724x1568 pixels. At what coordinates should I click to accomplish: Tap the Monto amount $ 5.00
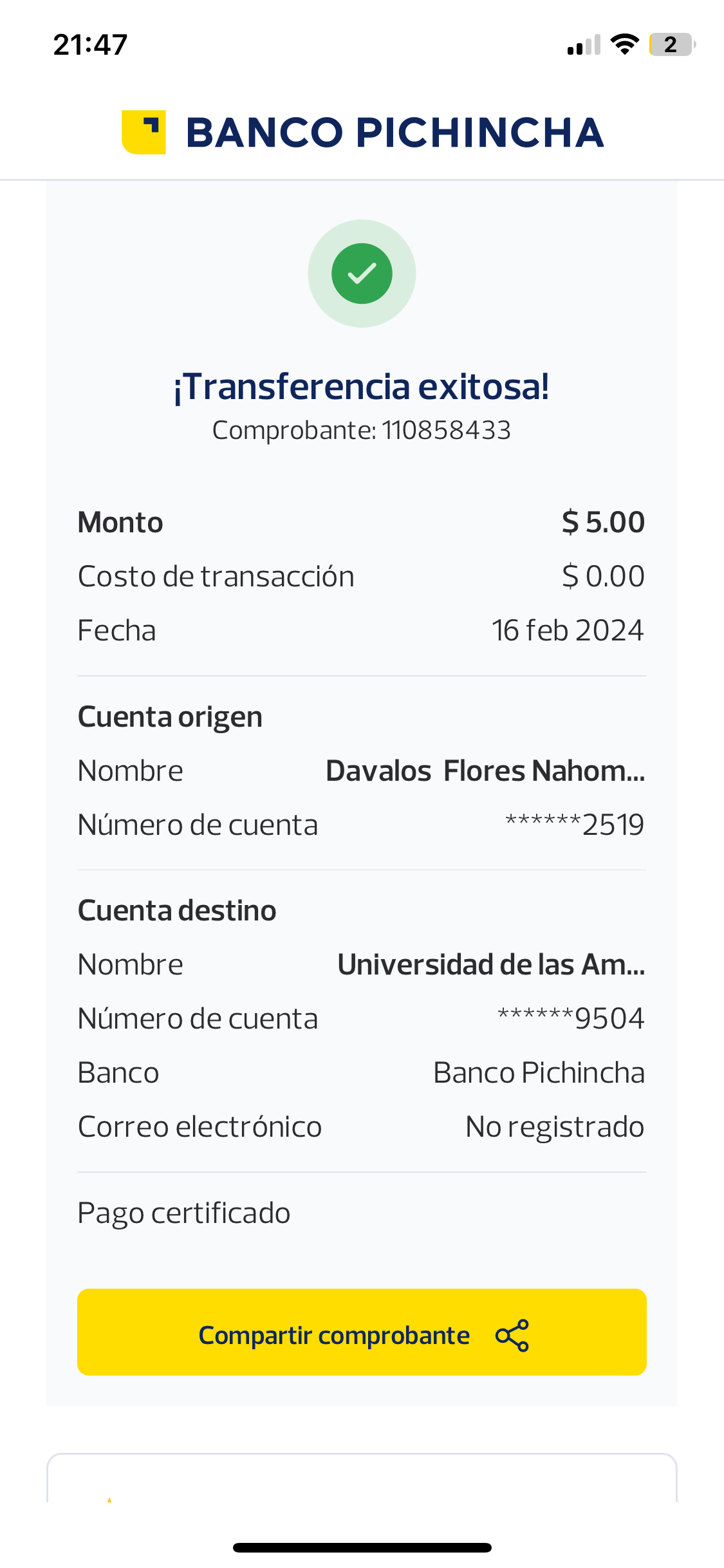[x=602, y=522]
